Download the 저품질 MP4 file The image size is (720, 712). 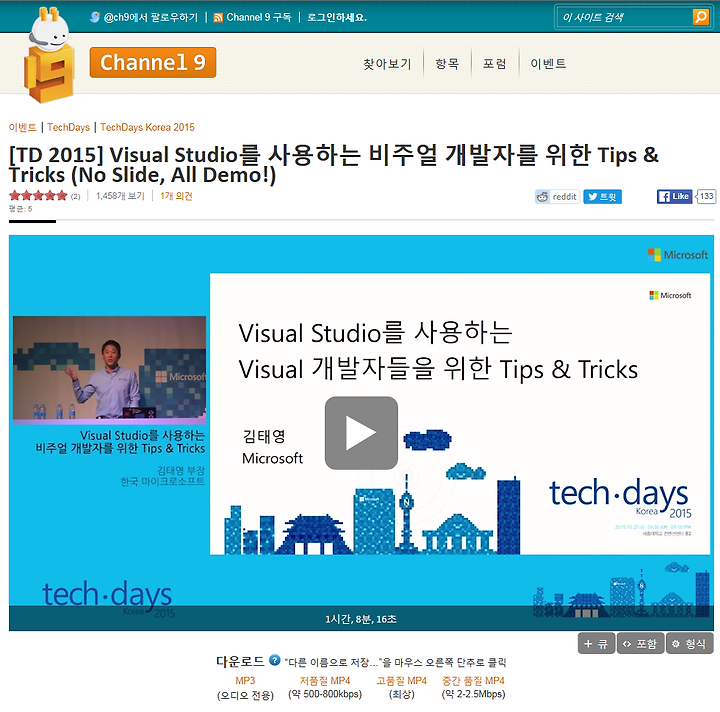pyautogui.click(x=325, y=680)
